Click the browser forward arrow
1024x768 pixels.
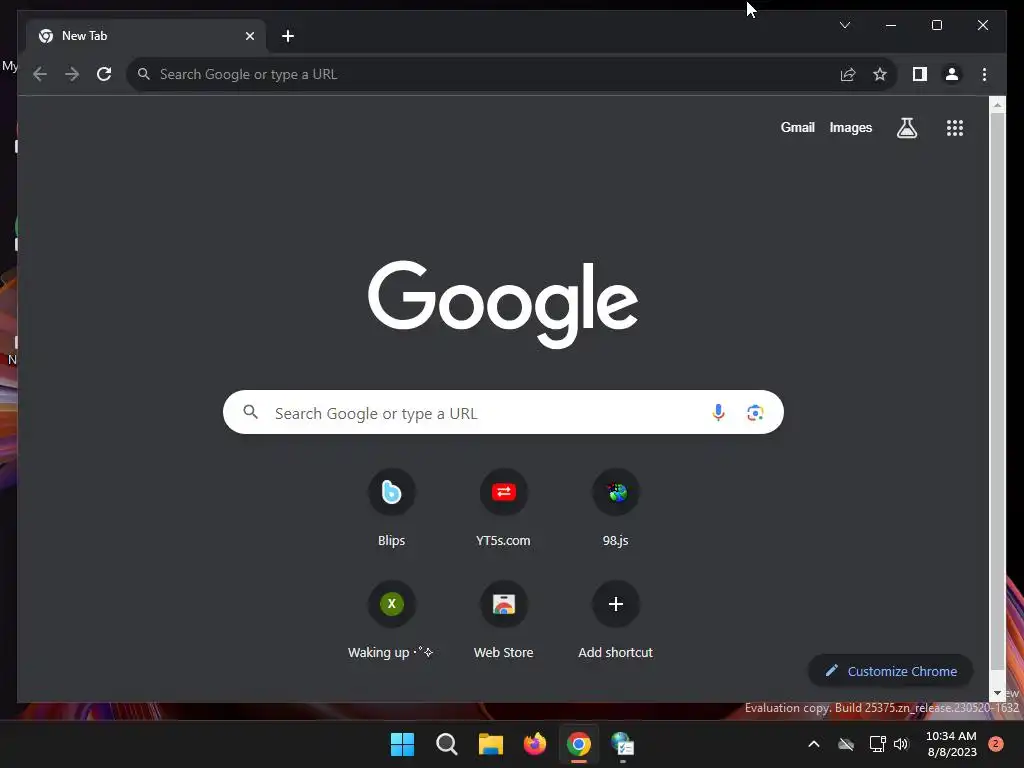click(x=72, y=74)
